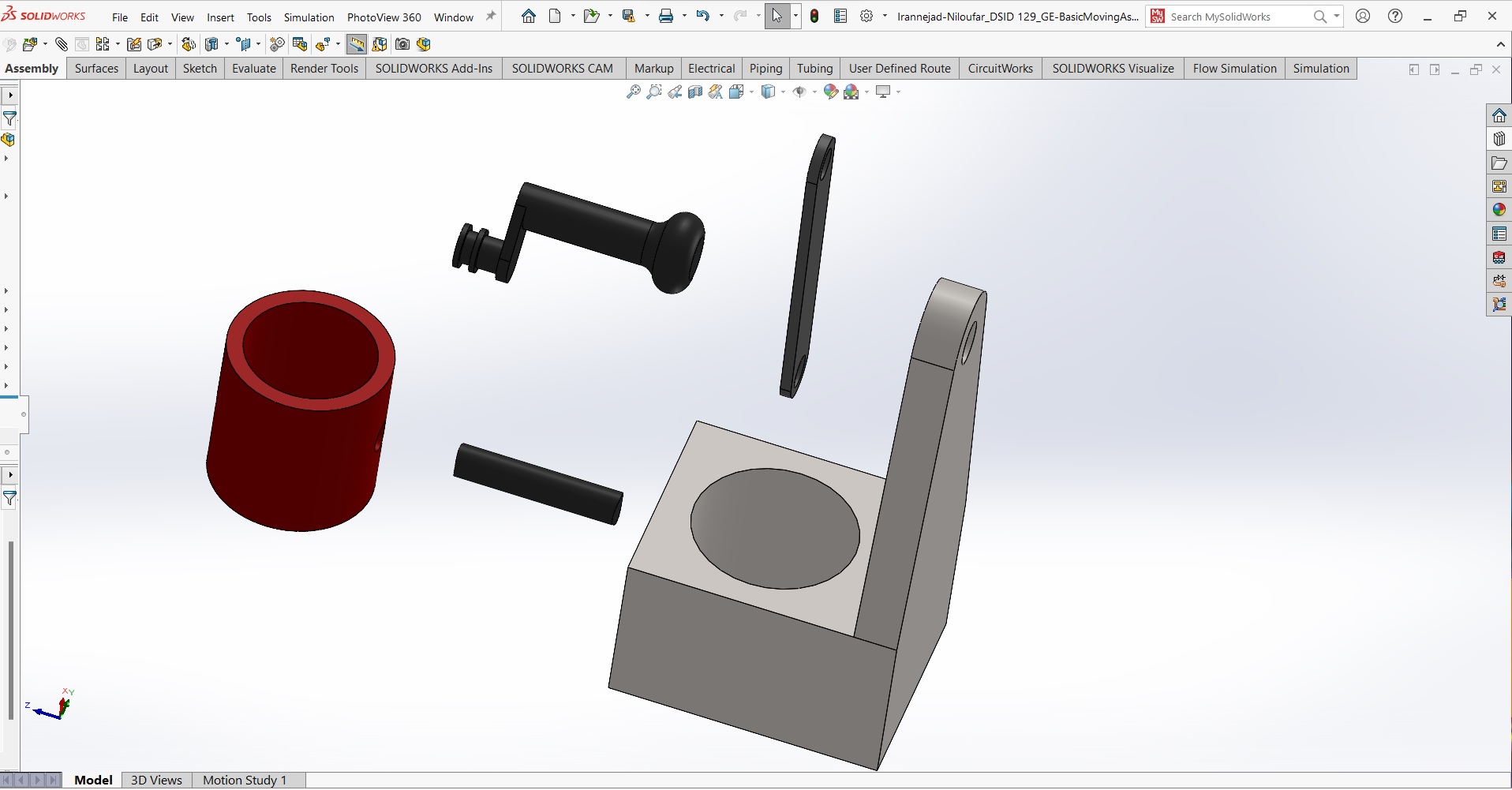Open the Appearances color-ball task pane tab
The width and height of the screenshot is (1512, 790).
click(1499, 210)
